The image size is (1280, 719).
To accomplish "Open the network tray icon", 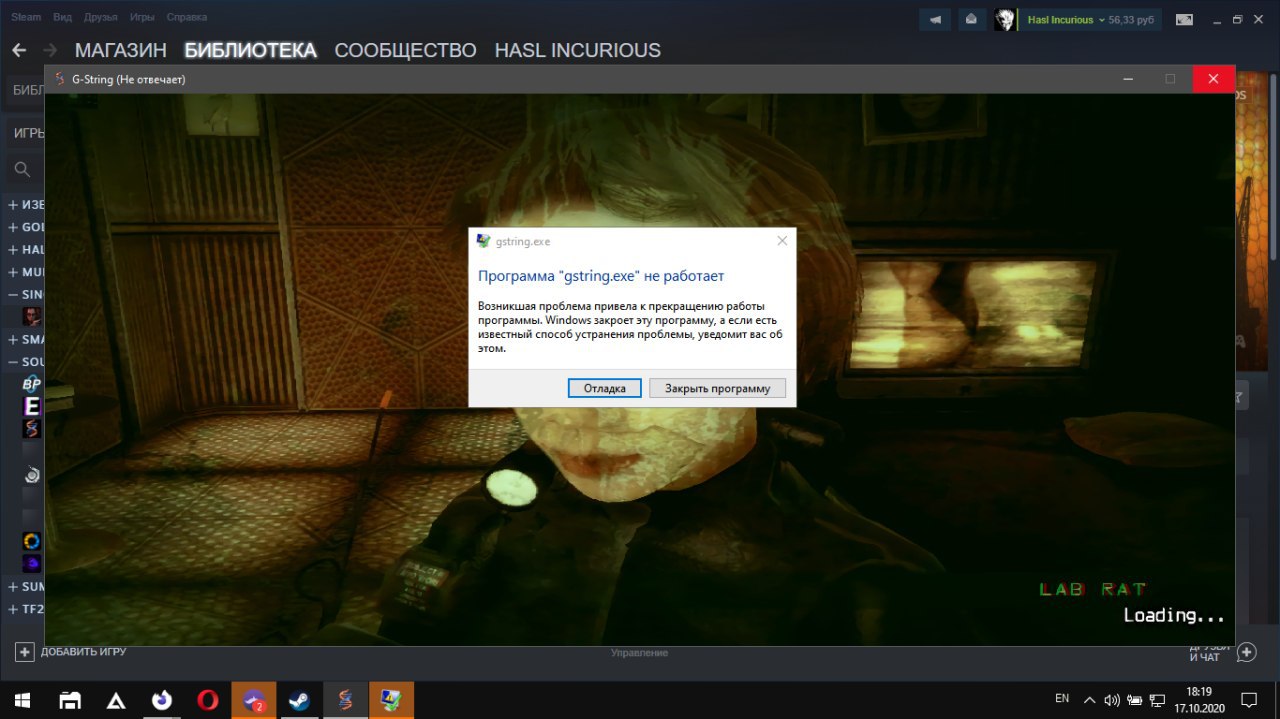I will [x=1158, y=699].
